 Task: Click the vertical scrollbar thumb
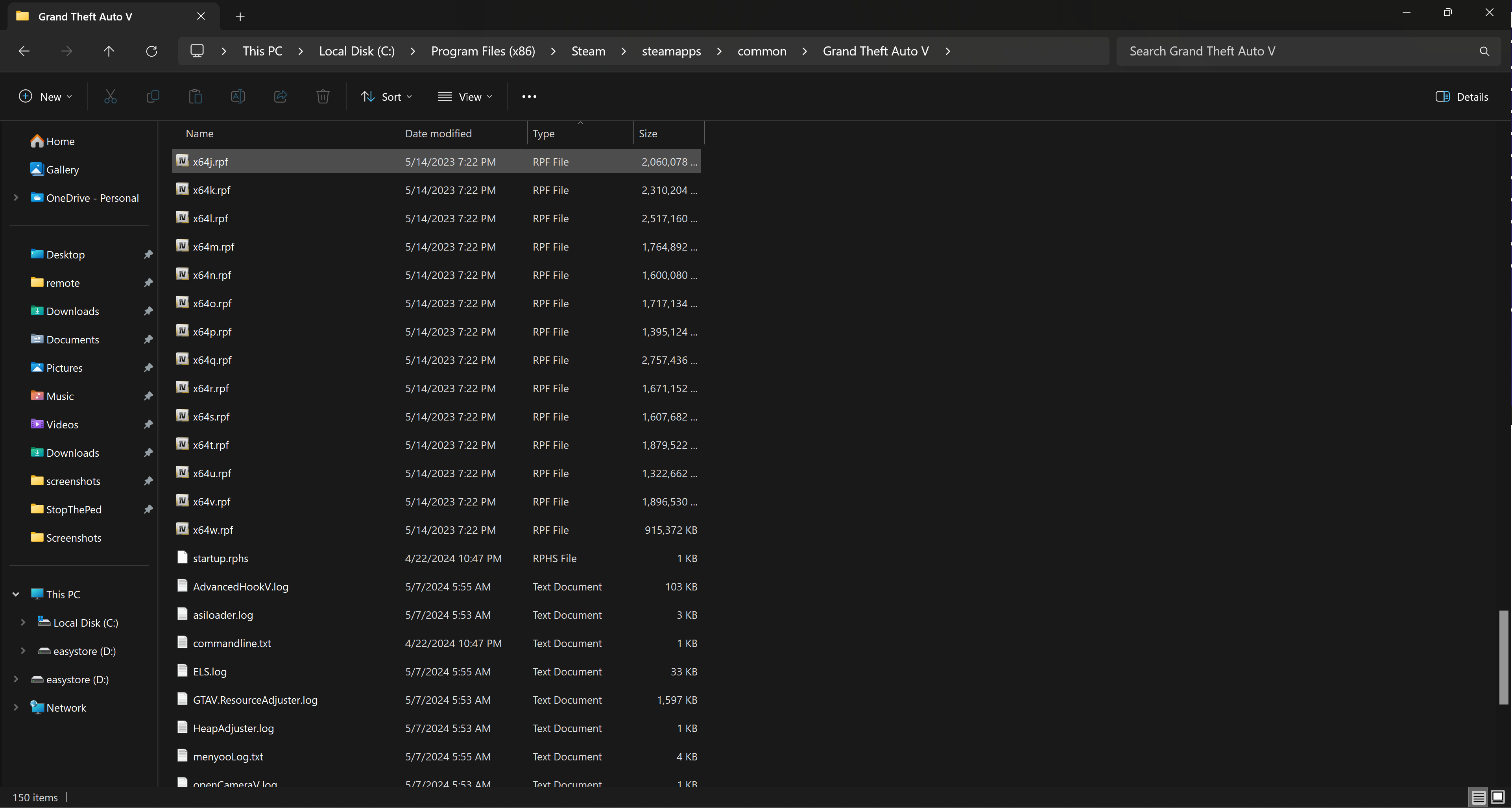click(1503, 657)
